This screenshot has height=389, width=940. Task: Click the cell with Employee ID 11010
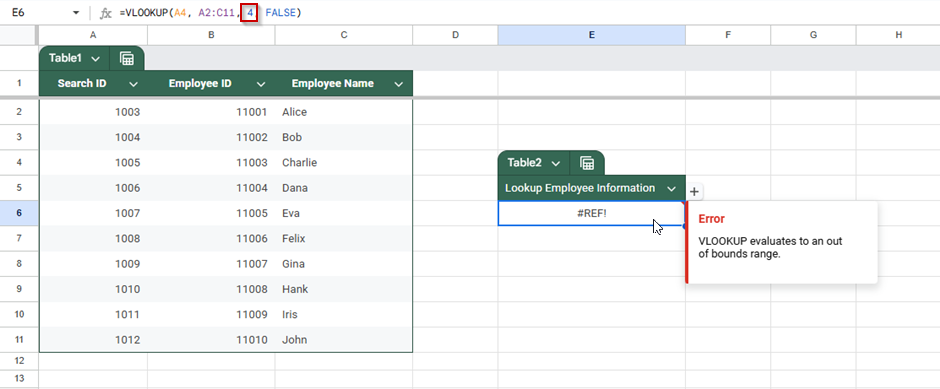click(x=211, y=340)
